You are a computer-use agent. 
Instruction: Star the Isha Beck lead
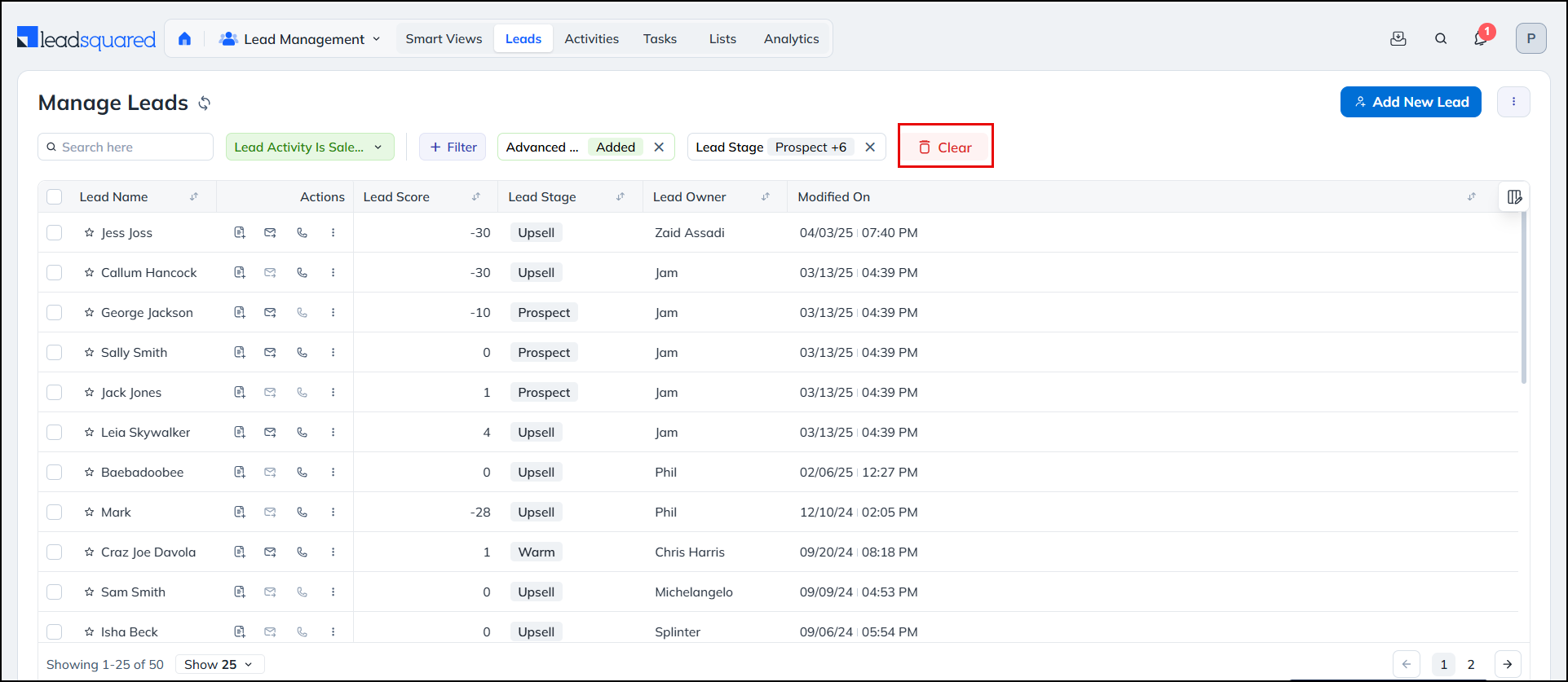(89, 632)
